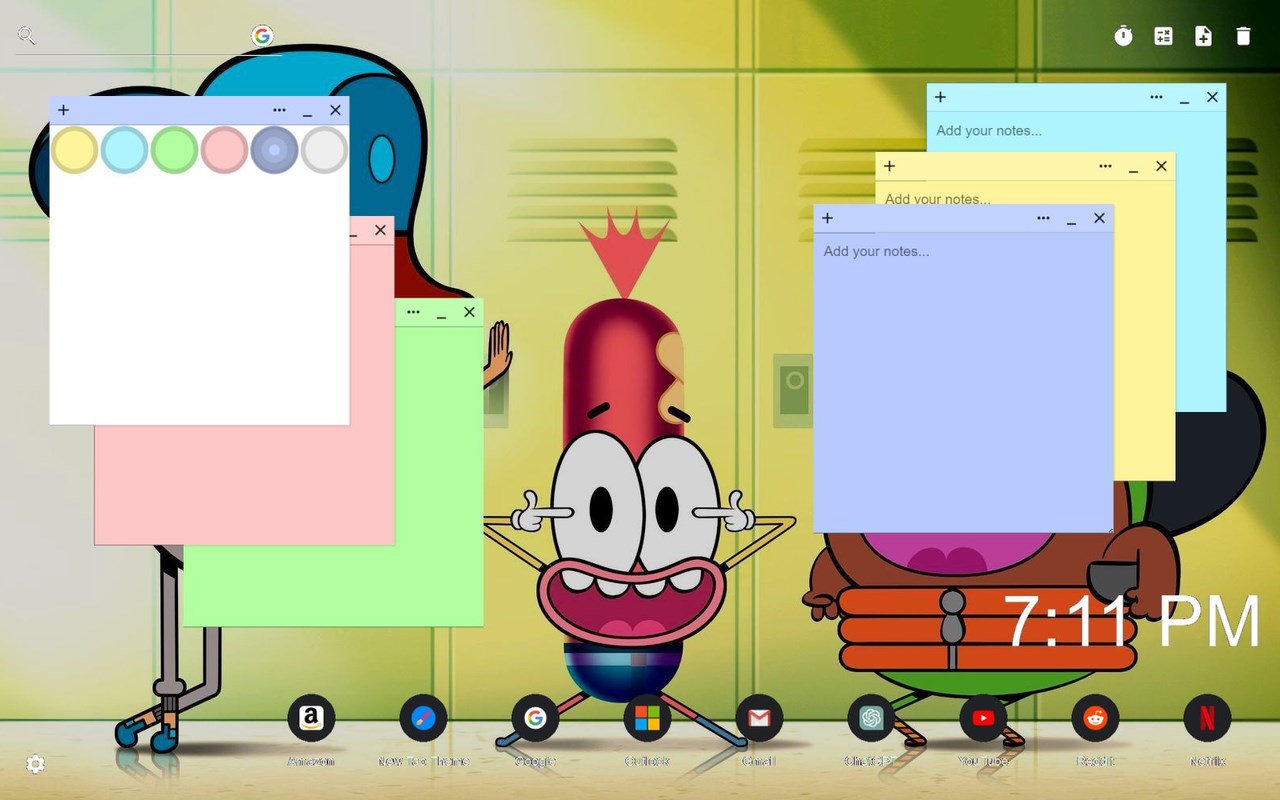Open the YouTube shortcut
This screenshot has width=1280, height=800.
click(983, 718)
